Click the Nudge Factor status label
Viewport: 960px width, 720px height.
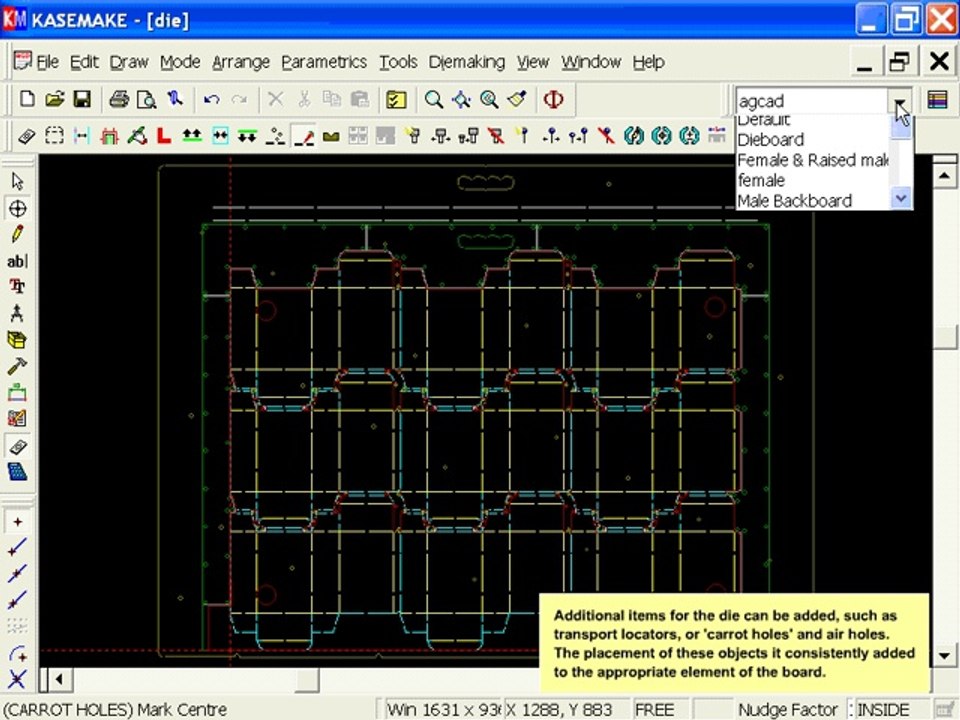788,710
